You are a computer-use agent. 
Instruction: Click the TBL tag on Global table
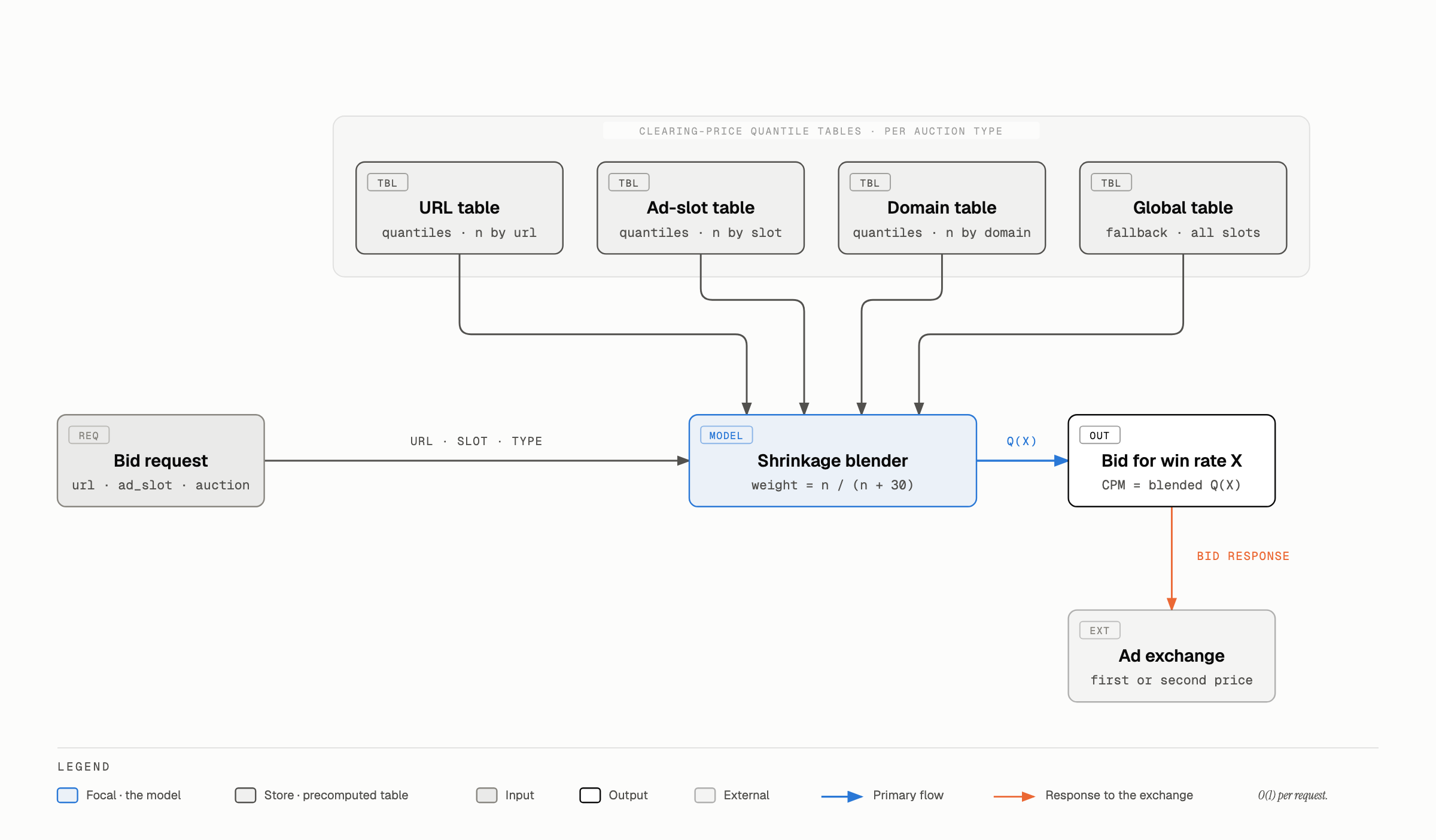tap(1111, 182)
